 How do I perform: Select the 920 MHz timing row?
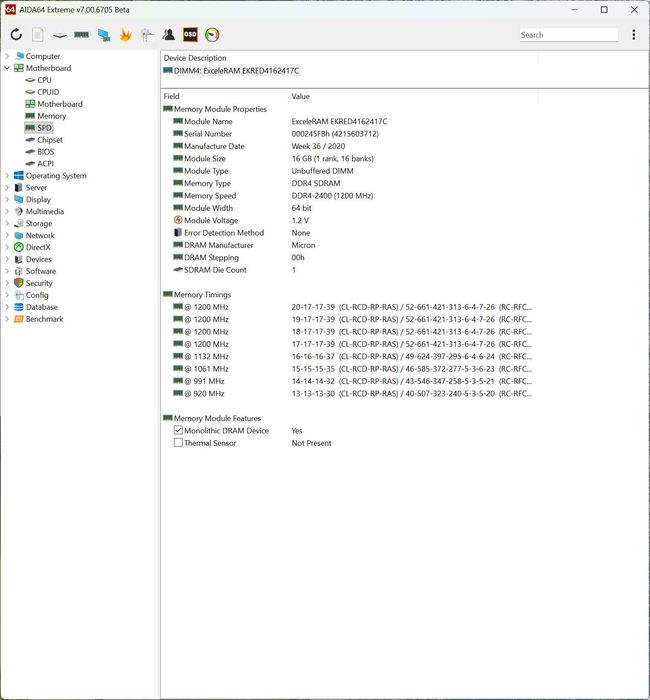[348, 394]
